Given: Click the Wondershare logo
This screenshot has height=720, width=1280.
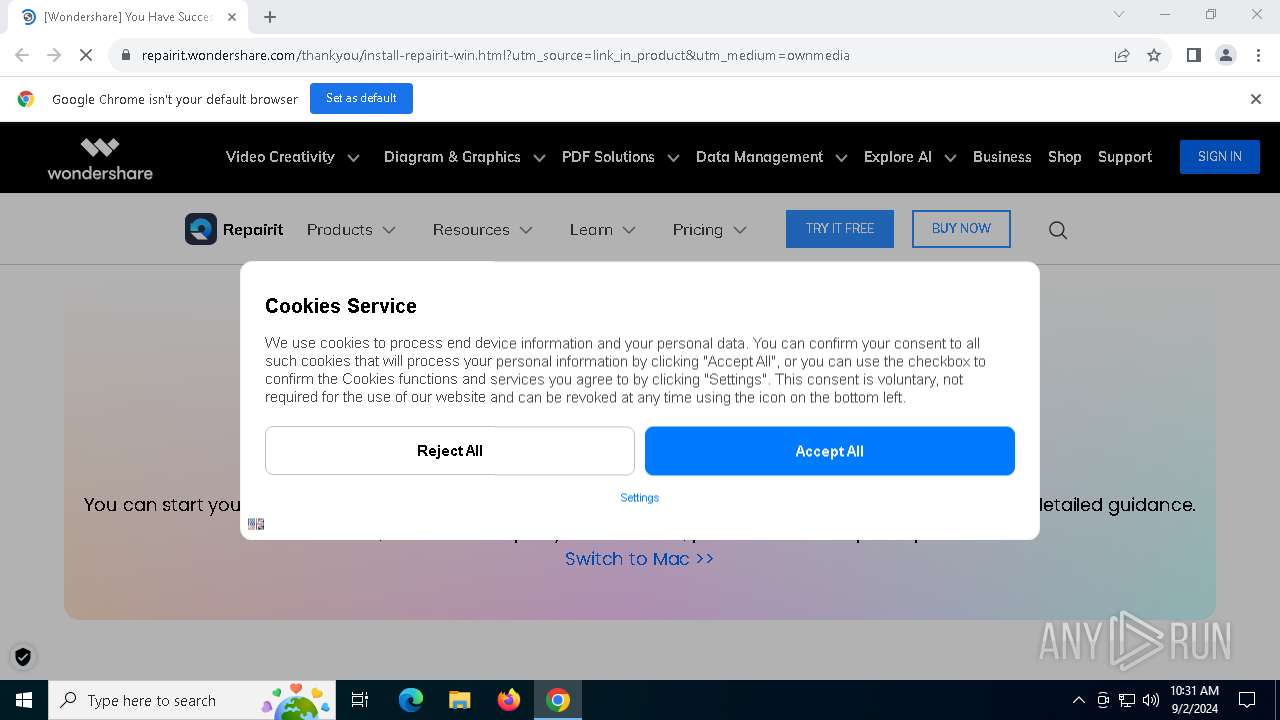Looking at the screenshot, I should point(100,158).
